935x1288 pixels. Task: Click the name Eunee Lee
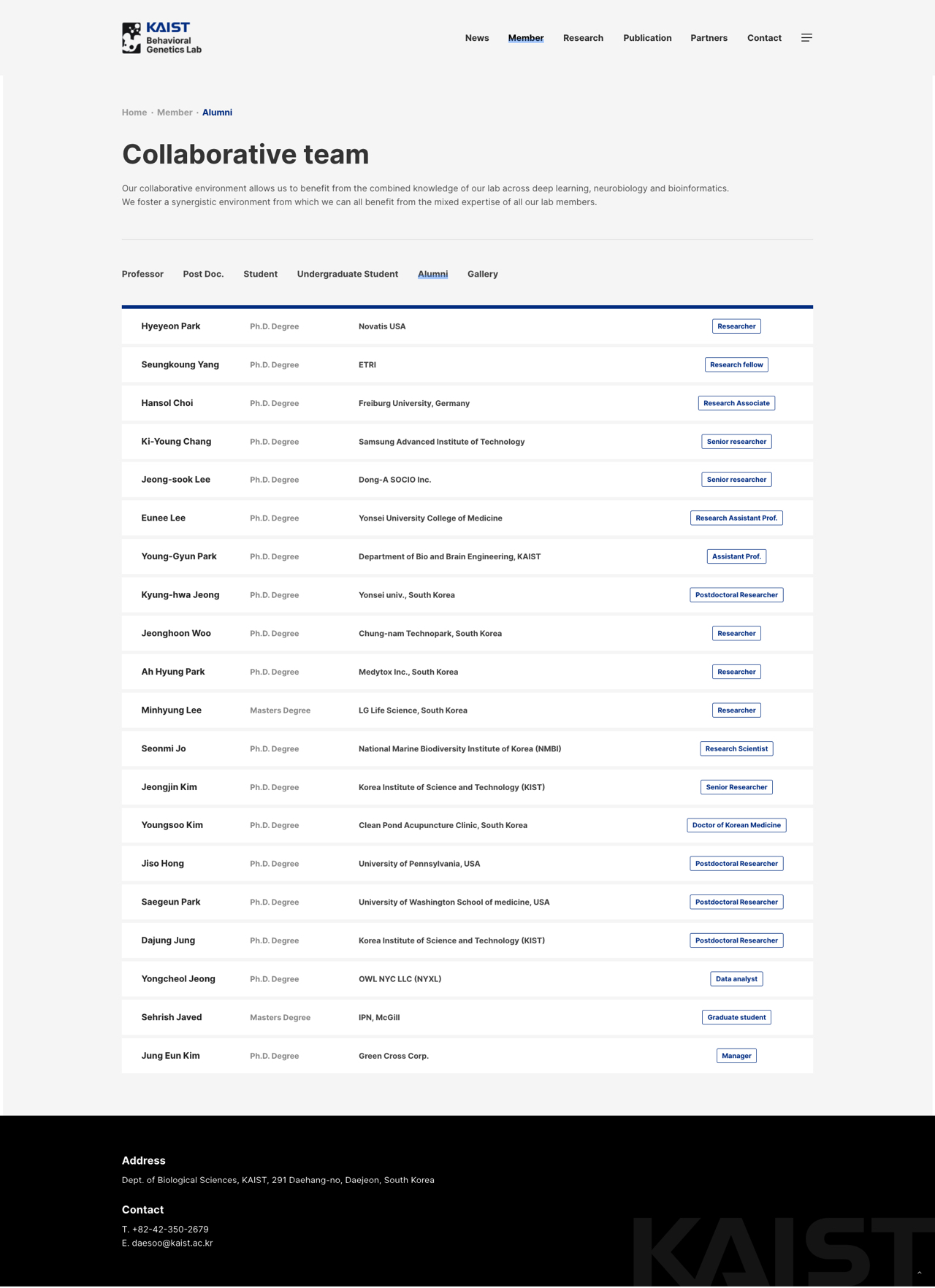point(164,518)
